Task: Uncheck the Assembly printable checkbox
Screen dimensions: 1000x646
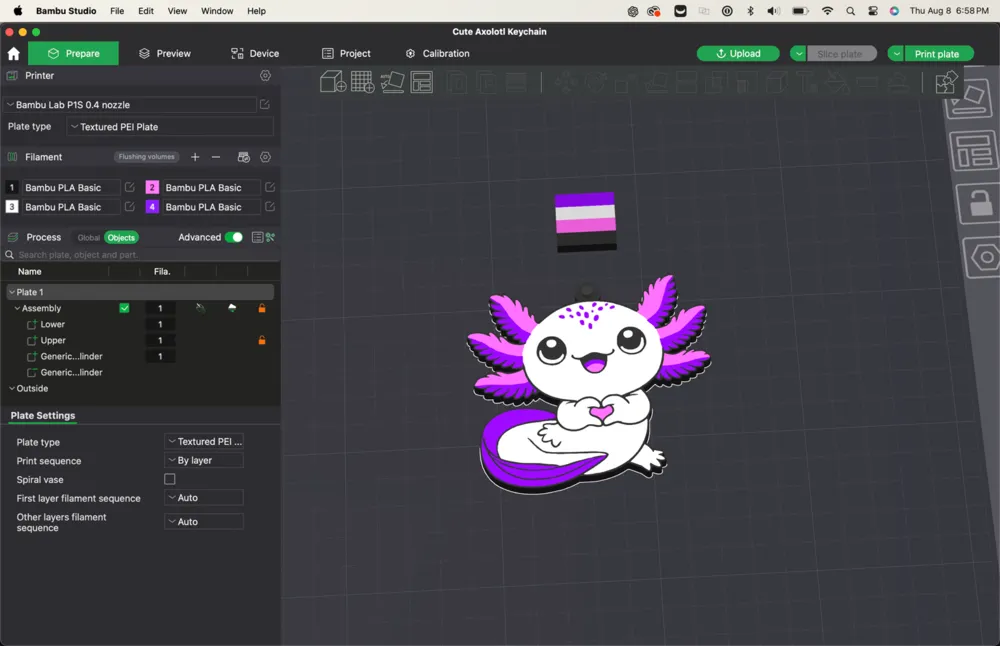Action: (124, 308)
